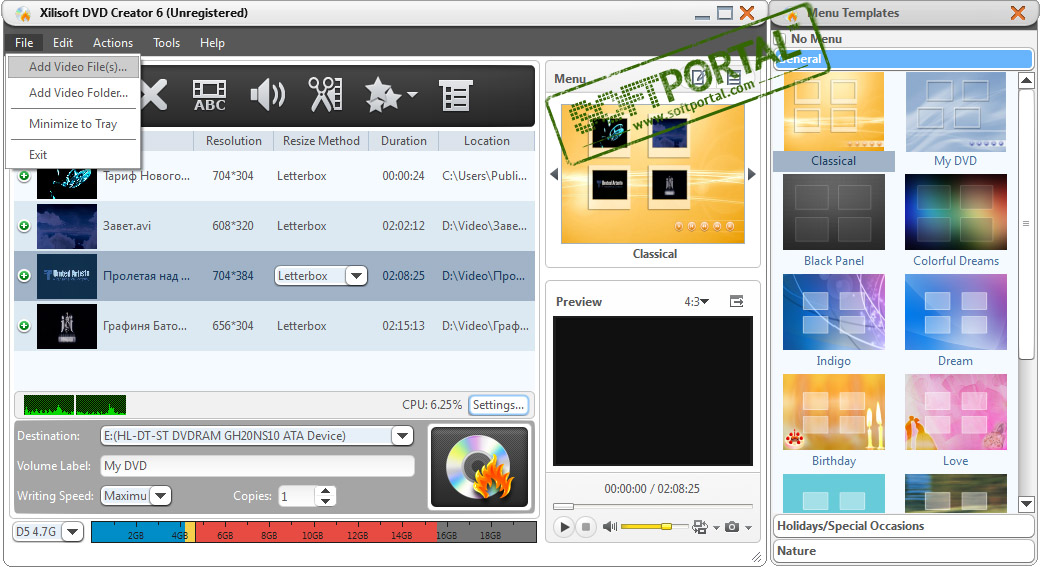
Task: Expand the Holidays/Special Occasions category
Action: [903, 526]
